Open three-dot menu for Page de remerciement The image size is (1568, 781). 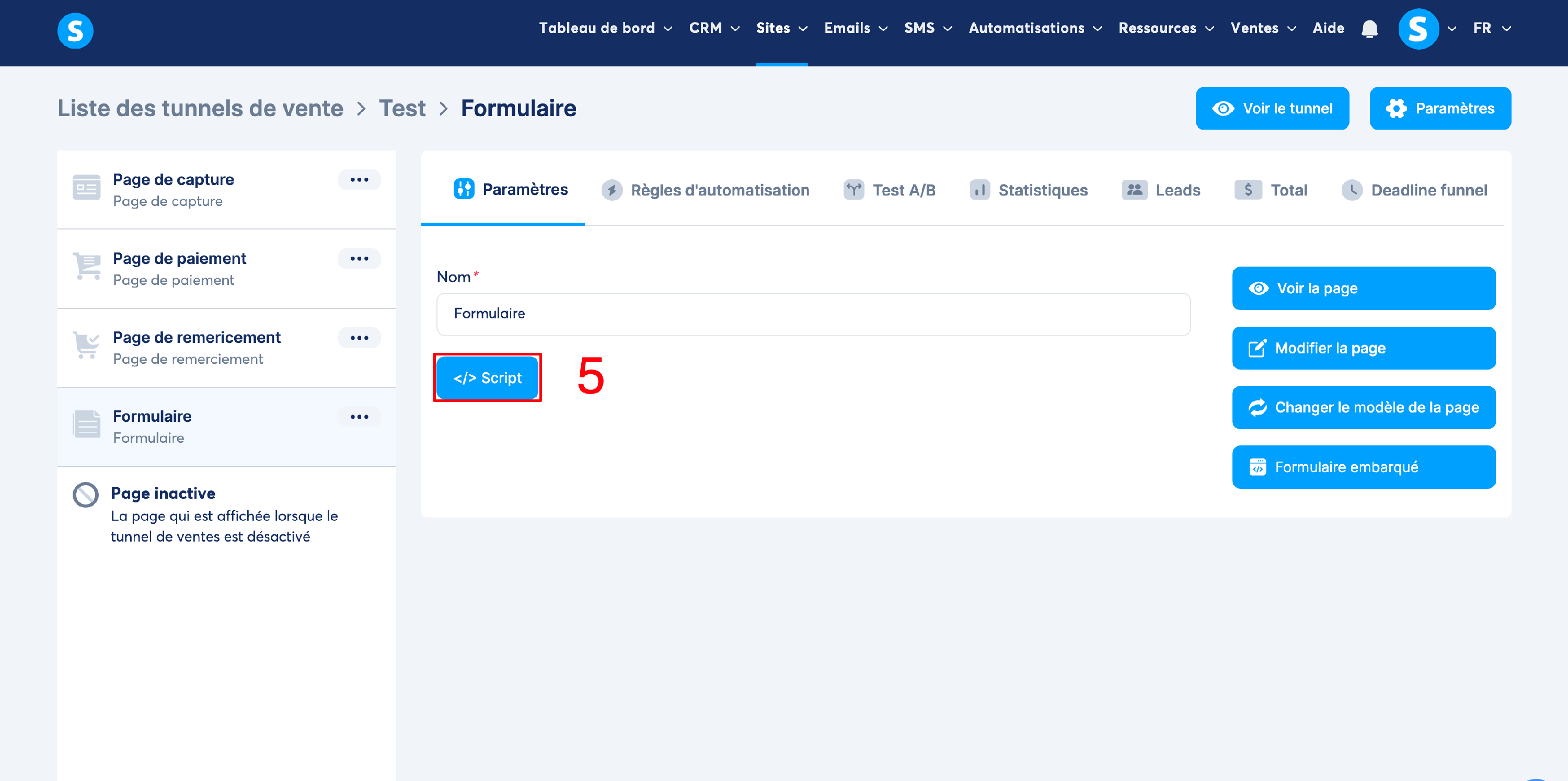[x=359, y=338]
